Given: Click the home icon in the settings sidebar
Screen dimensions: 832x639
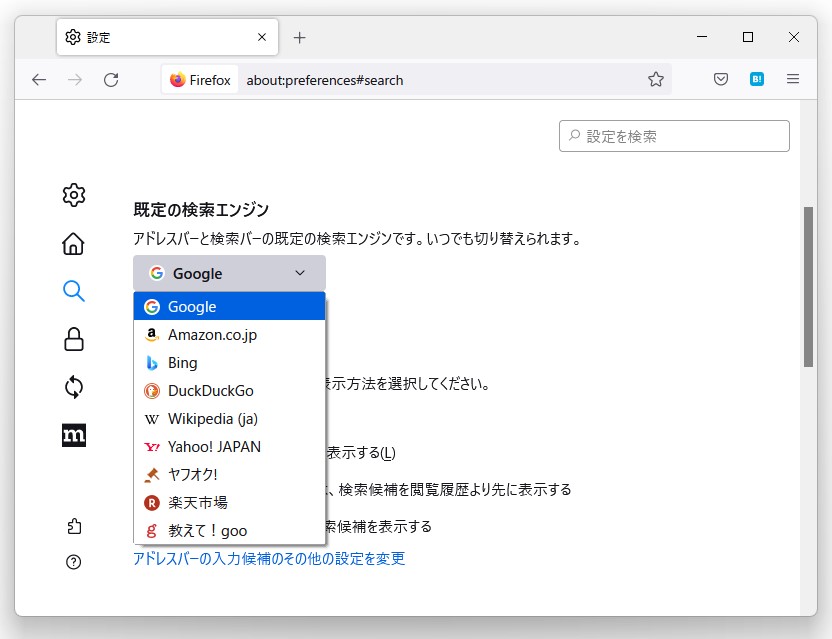Looking at the screenshot, I should (73, 243).
